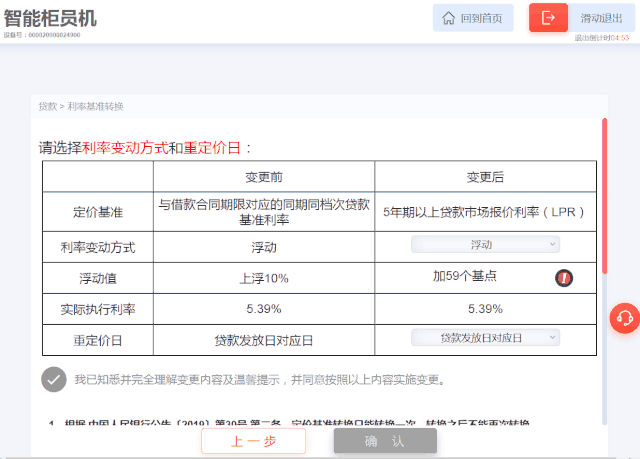Click the 退出倒计时 countdown timer
Viewport: 640px width, 459px height.
click(602, 38)
